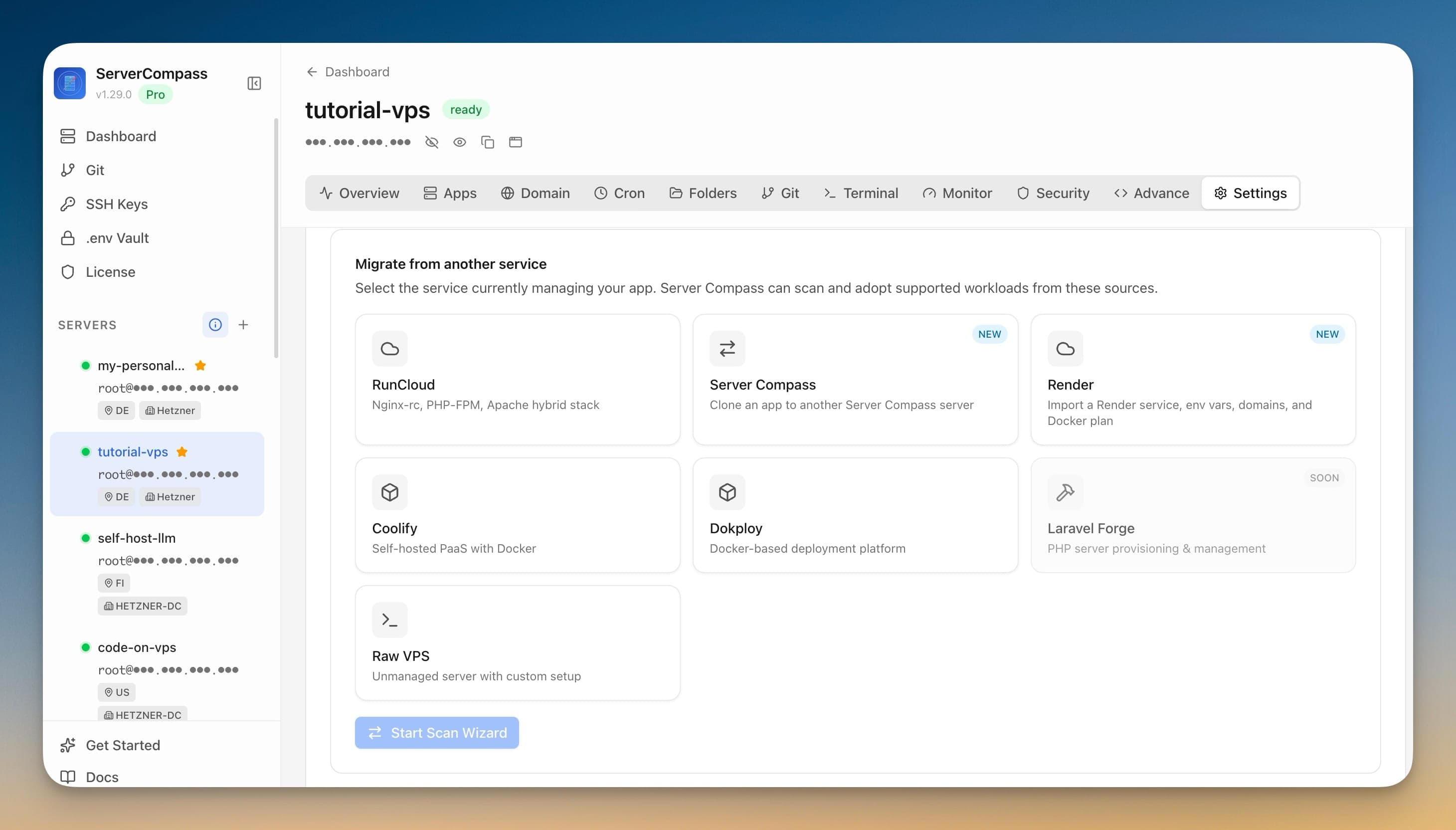The image size is (1456, 830).
Task: Open tutorial-vps server in list
Action: (157, 474)
